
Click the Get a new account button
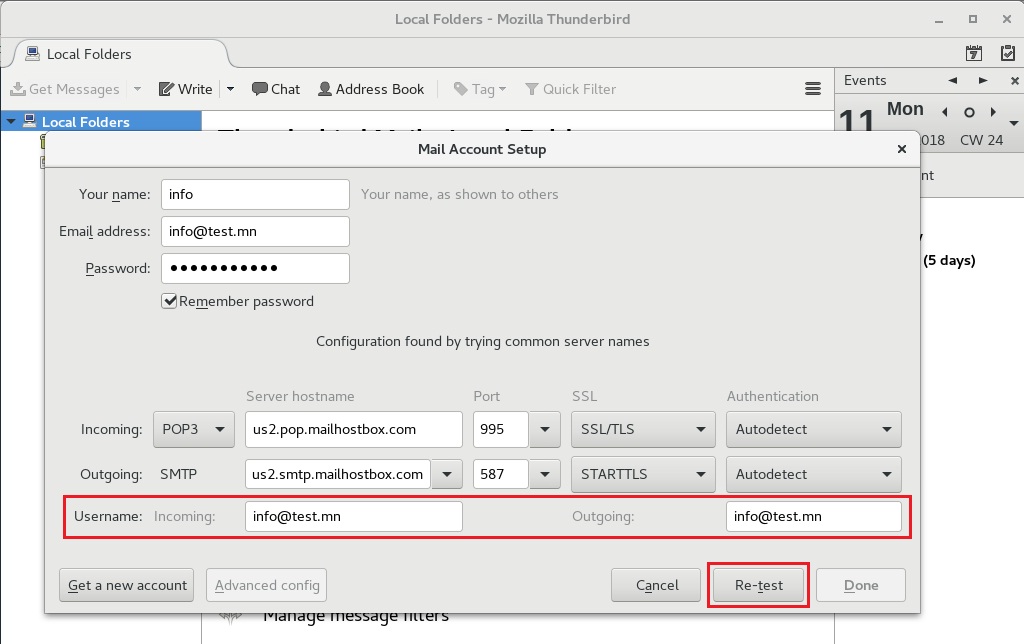click(x=127, y=585)
